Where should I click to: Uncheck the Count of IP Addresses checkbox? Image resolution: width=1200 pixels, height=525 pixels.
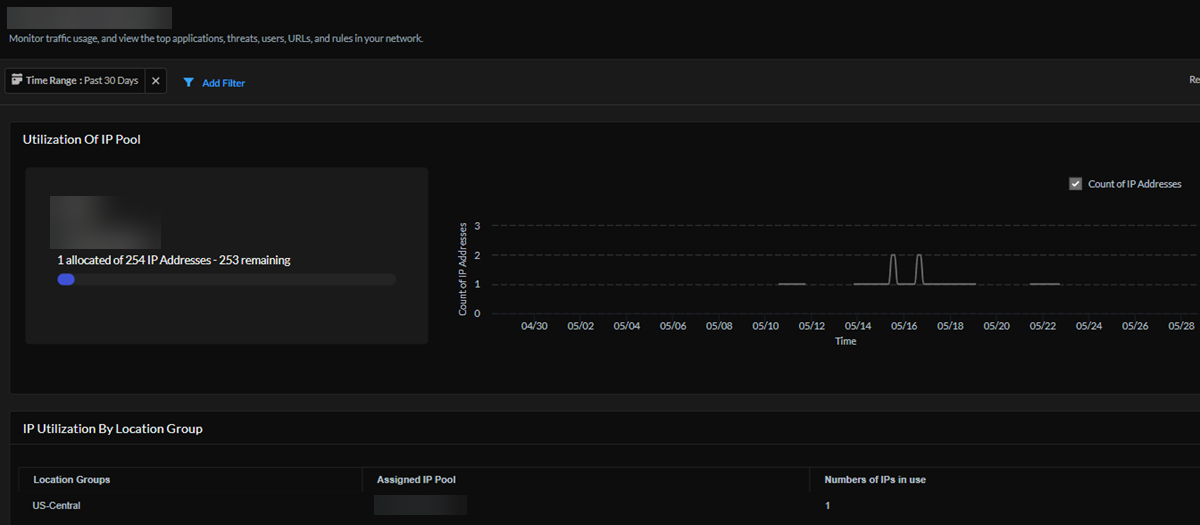point(1075,184)
